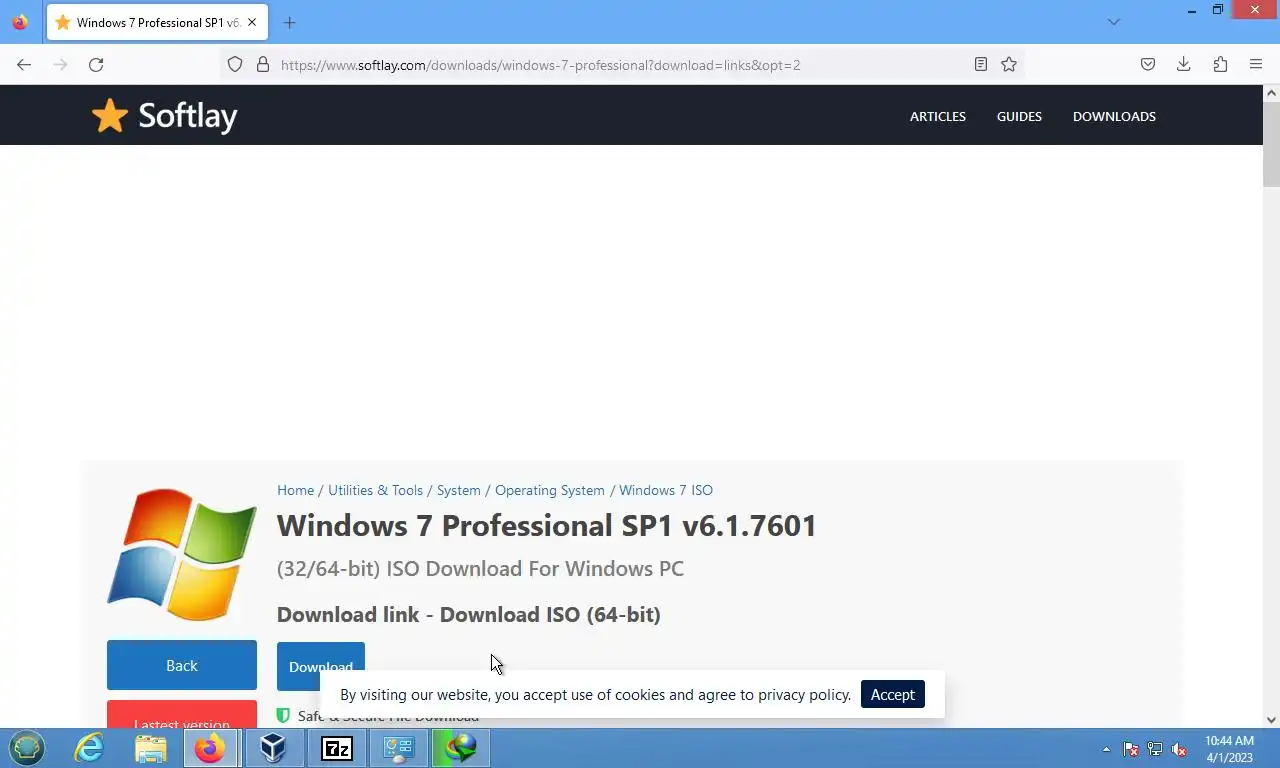Viewport: 1280px width, 768px height.
Task: Click the Action Center flag icon
Action: click(x=1131, y=749)
